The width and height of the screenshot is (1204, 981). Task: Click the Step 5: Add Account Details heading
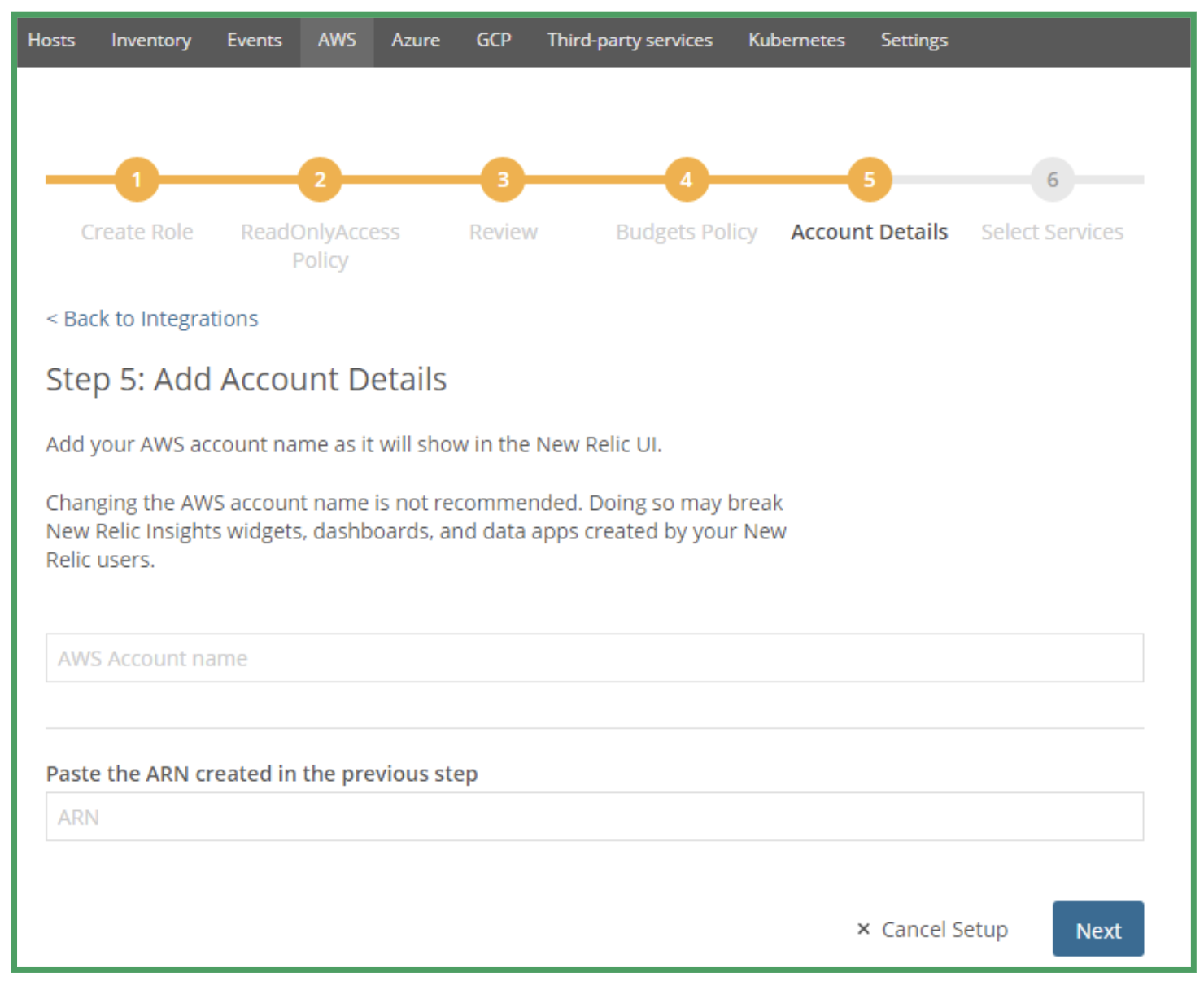coord(246,380)
